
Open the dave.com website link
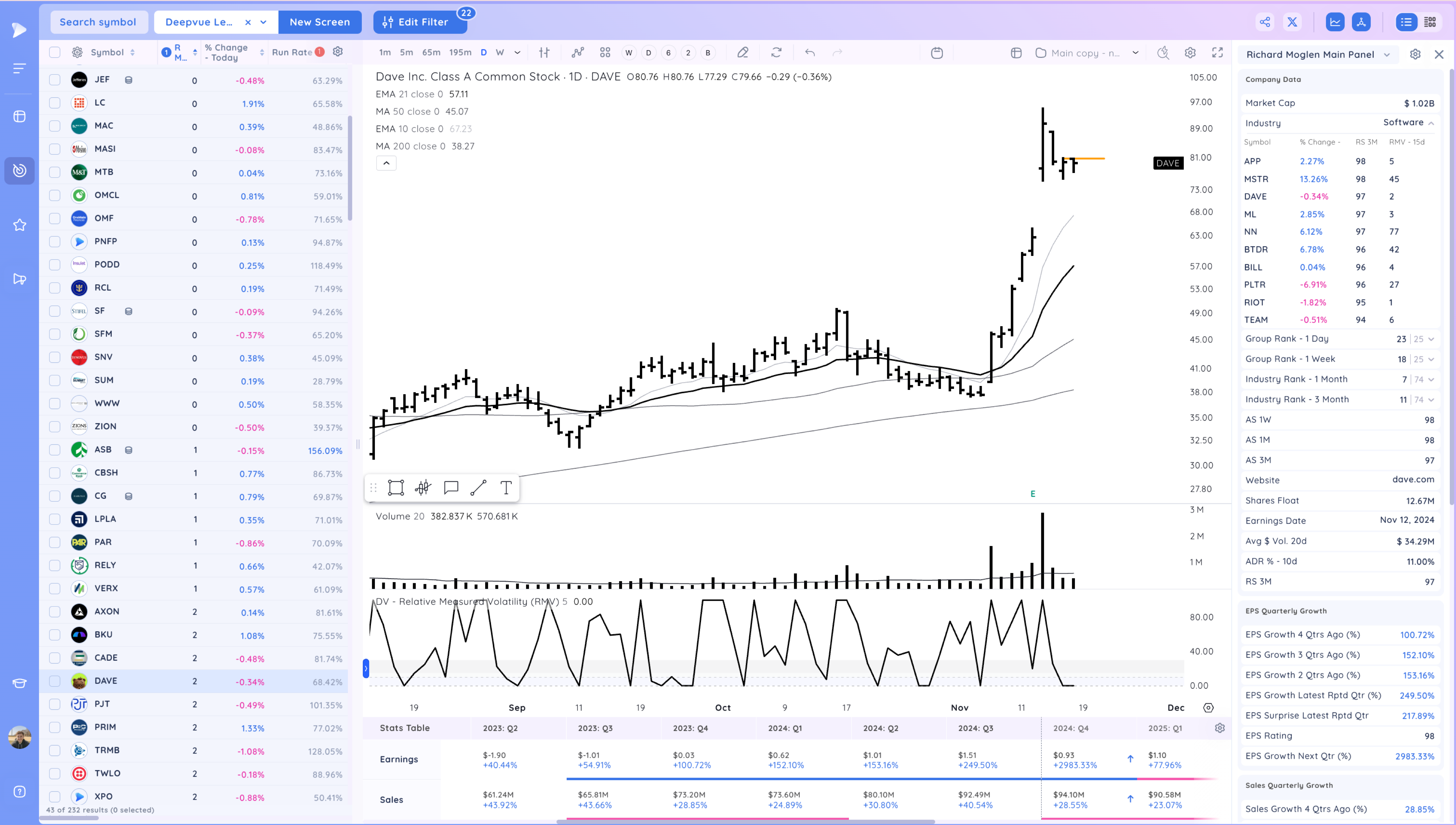click(1413, 479)
